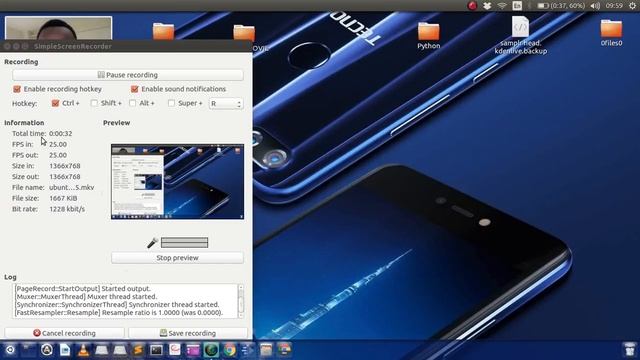The height and width of the screenshot is (360, 640).
Task: Open the En keyboard layout indicator
Action: [517, 6]
